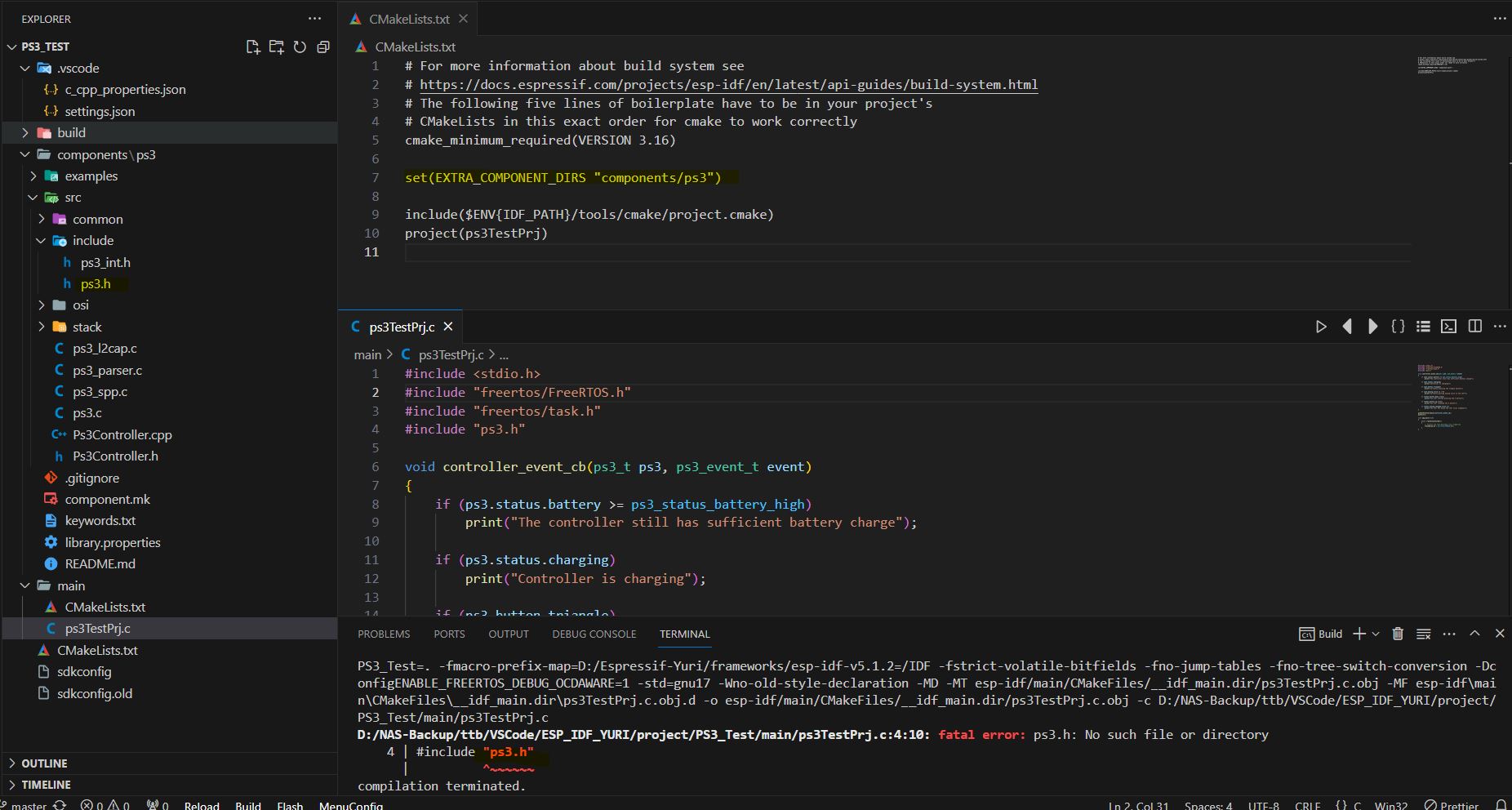
Task: Expand the build folder
Action: tap(25, 132)
